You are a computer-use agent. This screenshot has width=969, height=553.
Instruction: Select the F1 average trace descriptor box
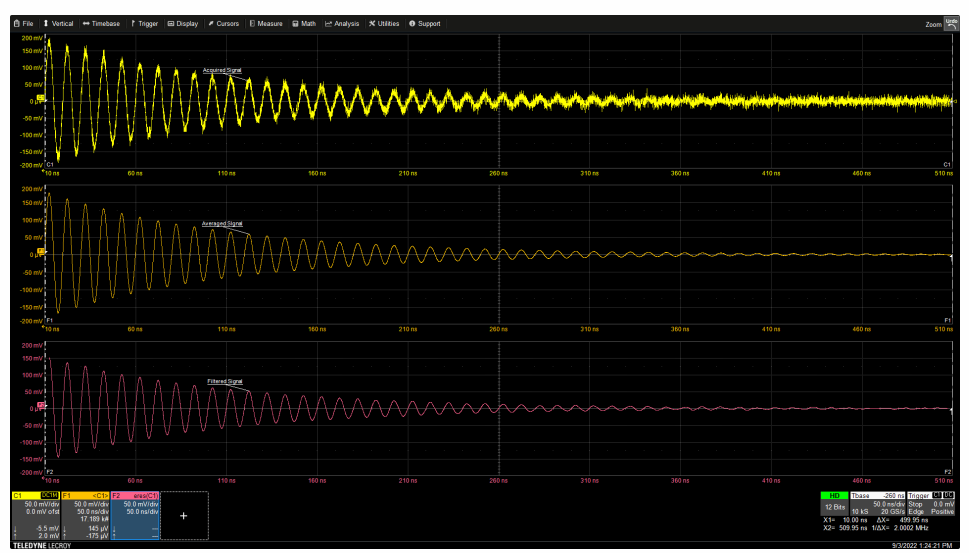[85, 515]
